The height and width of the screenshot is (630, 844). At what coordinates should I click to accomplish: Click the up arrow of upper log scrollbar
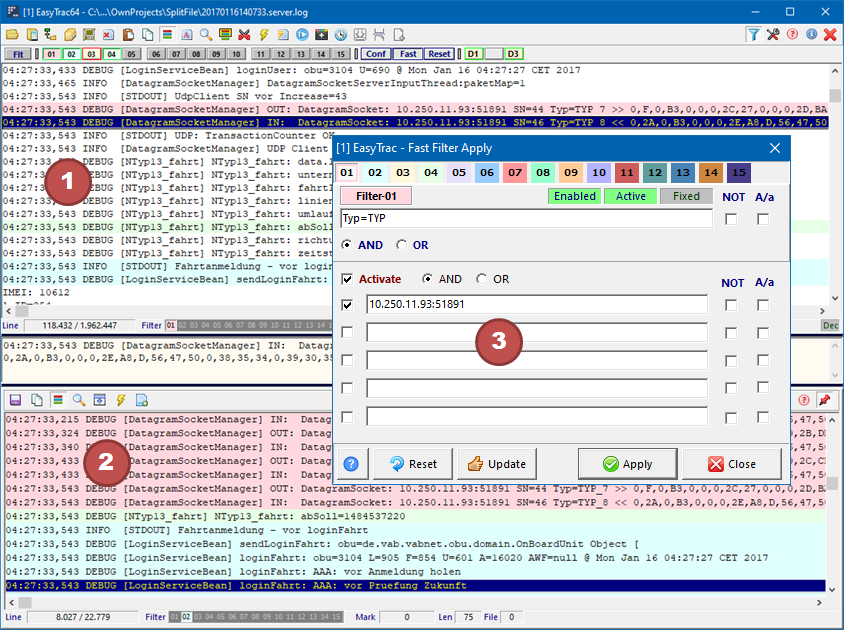tap(835, 71)
